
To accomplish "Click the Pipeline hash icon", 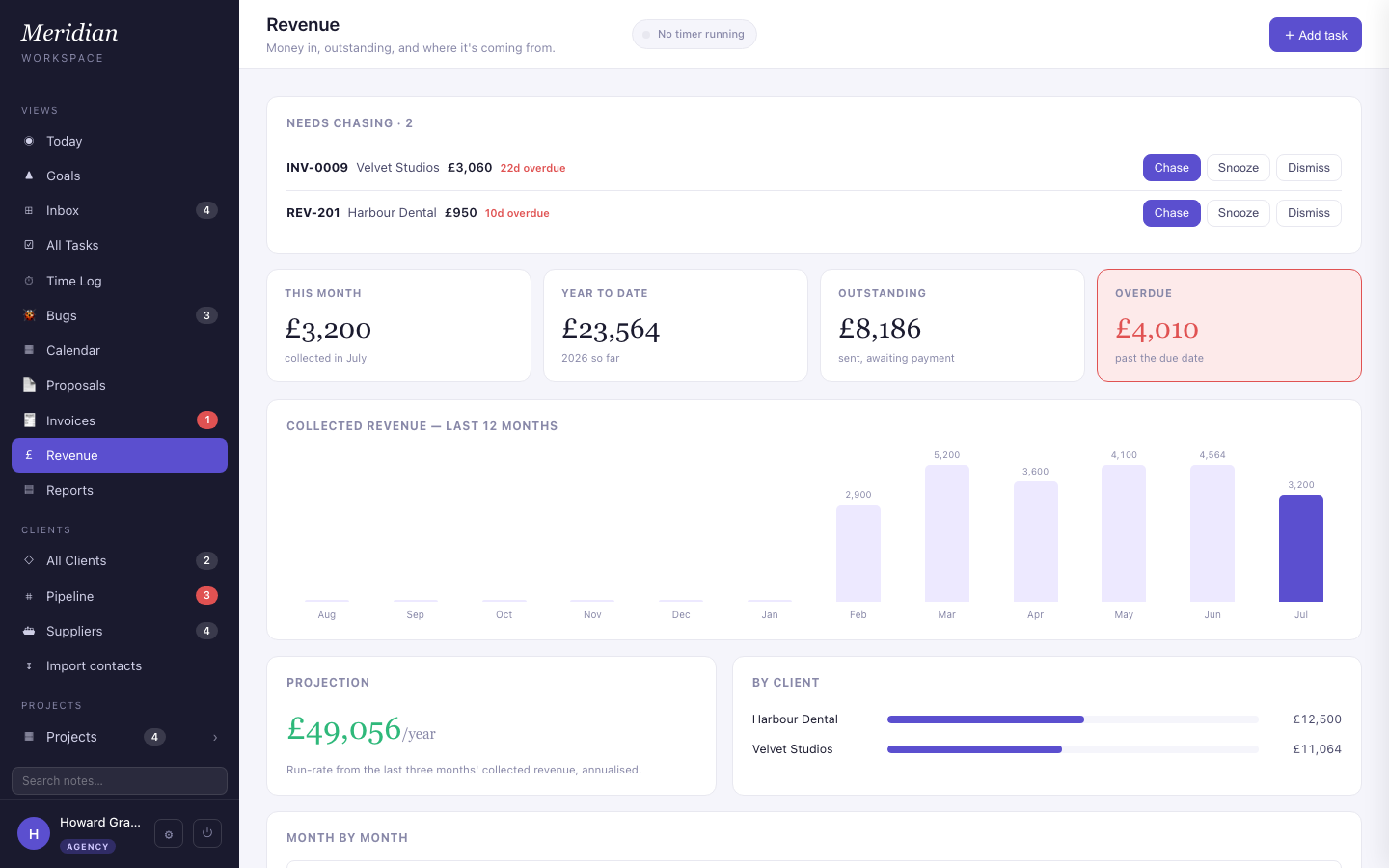I will click(x=29, y=596).
